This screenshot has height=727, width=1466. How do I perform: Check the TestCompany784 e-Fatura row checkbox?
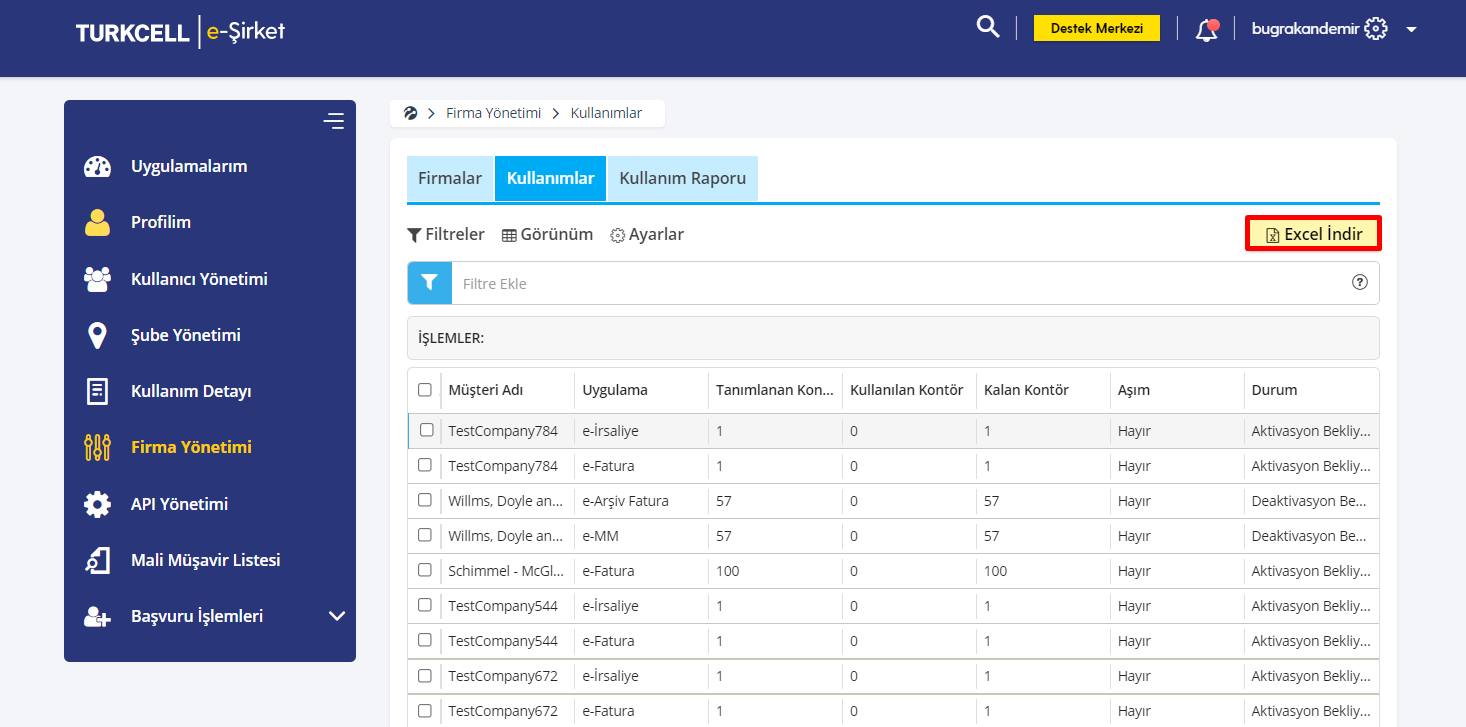[425, 465]
